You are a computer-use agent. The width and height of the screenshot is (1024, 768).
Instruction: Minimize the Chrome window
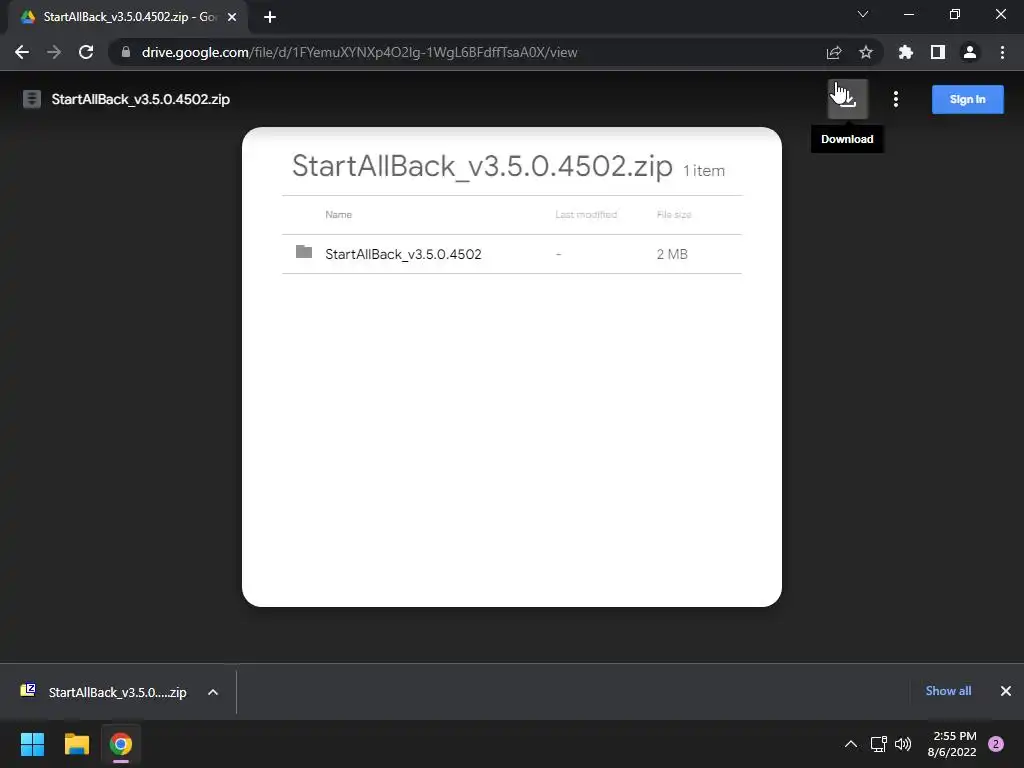(x=909, y=14)
